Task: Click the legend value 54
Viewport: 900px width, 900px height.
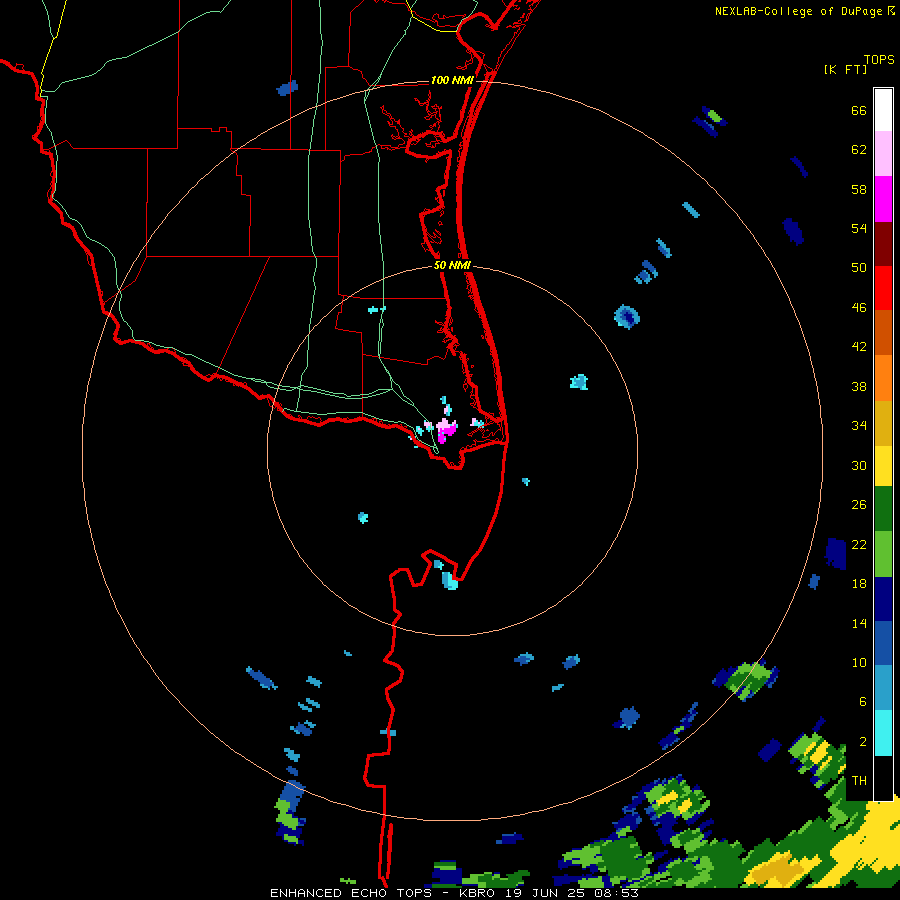Action: pos(859,228)
